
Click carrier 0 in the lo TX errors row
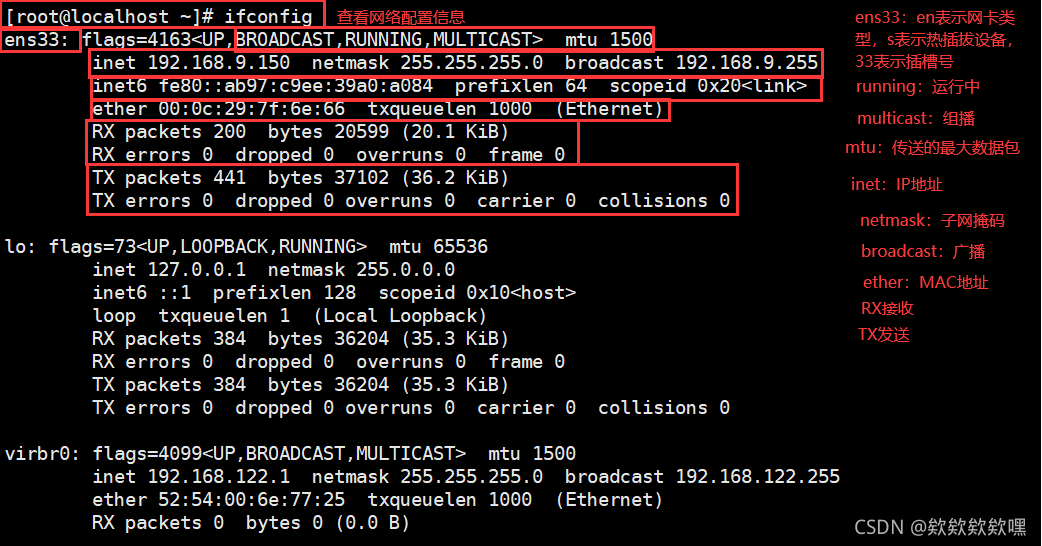[526, 408]
